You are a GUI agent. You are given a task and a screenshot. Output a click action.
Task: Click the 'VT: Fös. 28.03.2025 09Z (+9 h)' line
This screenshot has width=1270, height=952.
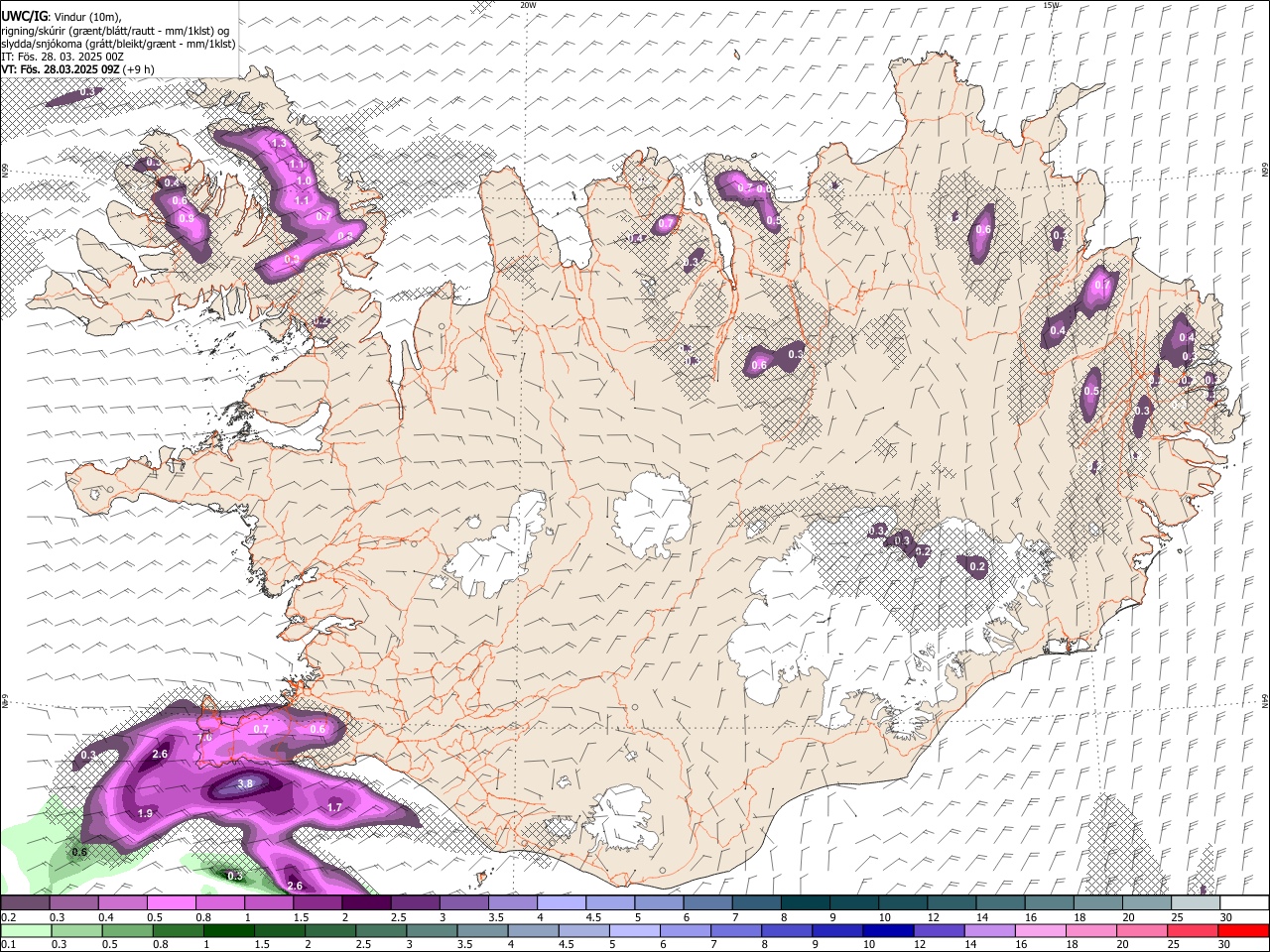coord(77,69)
